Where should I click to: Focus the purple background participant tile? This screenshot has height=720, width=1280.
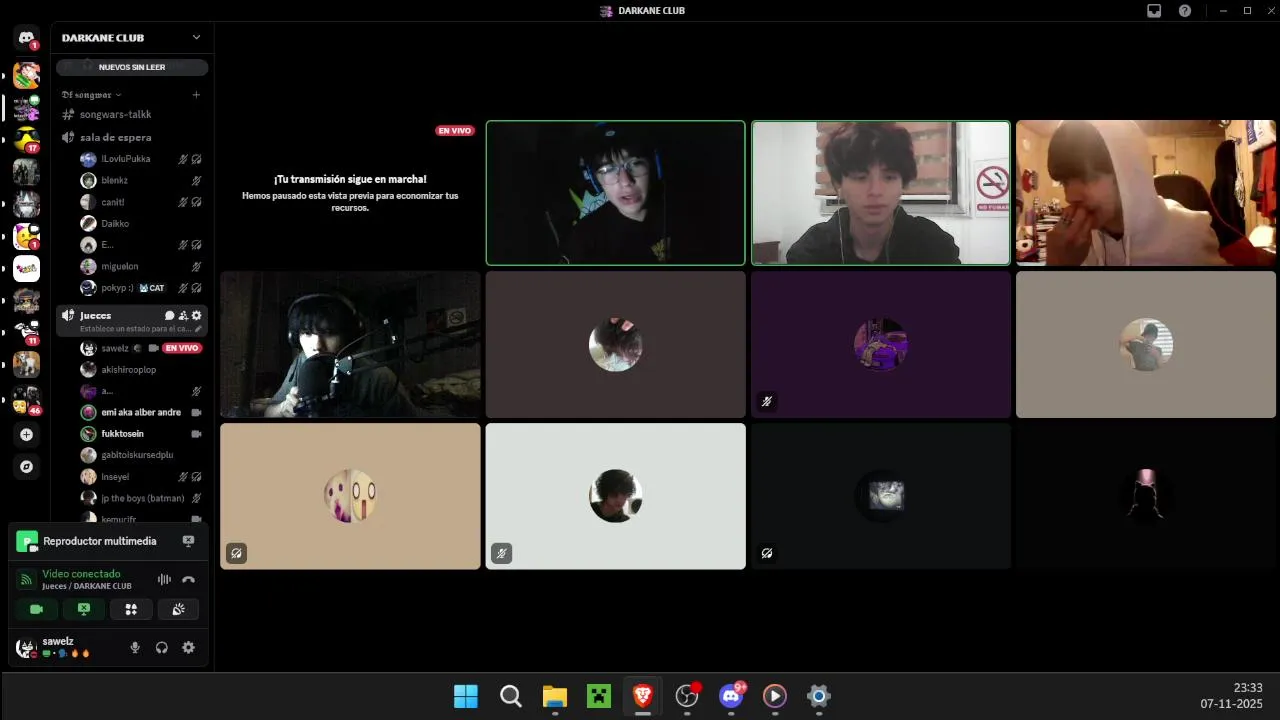[x=881, y=344]
